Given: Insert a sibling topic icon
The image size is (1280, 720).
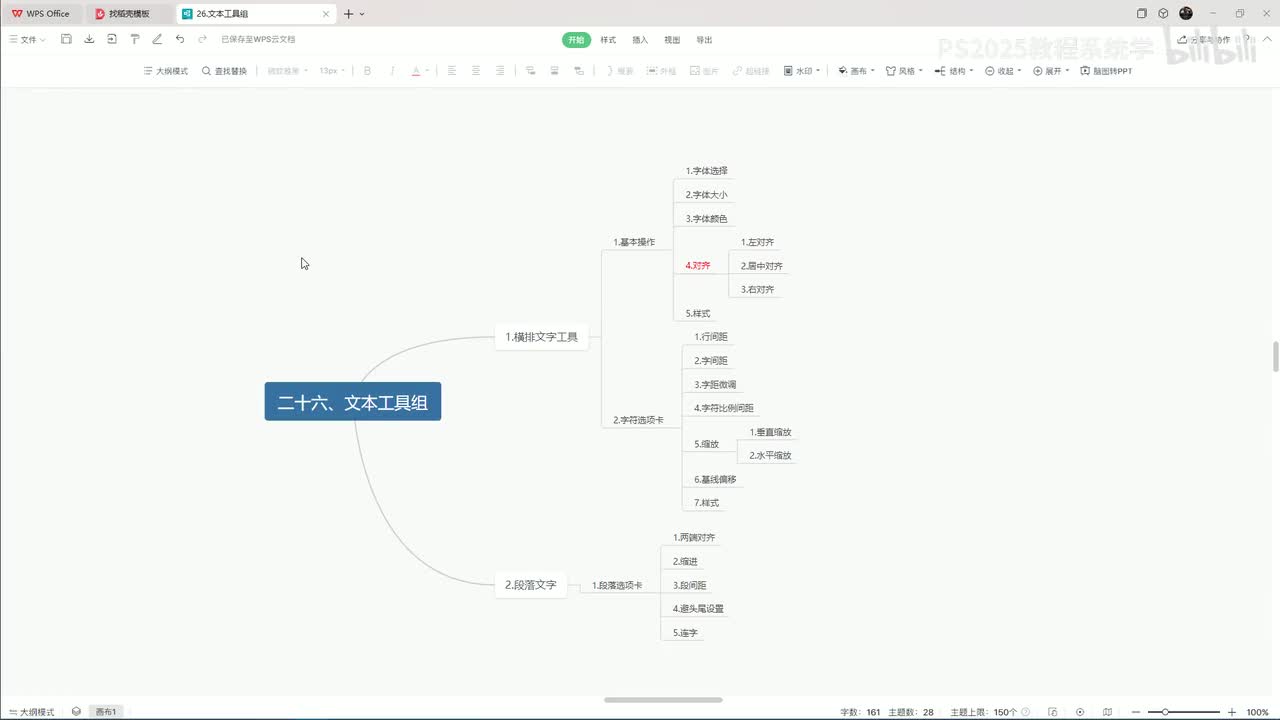Looking at the screenshot, I should point(554,71).
